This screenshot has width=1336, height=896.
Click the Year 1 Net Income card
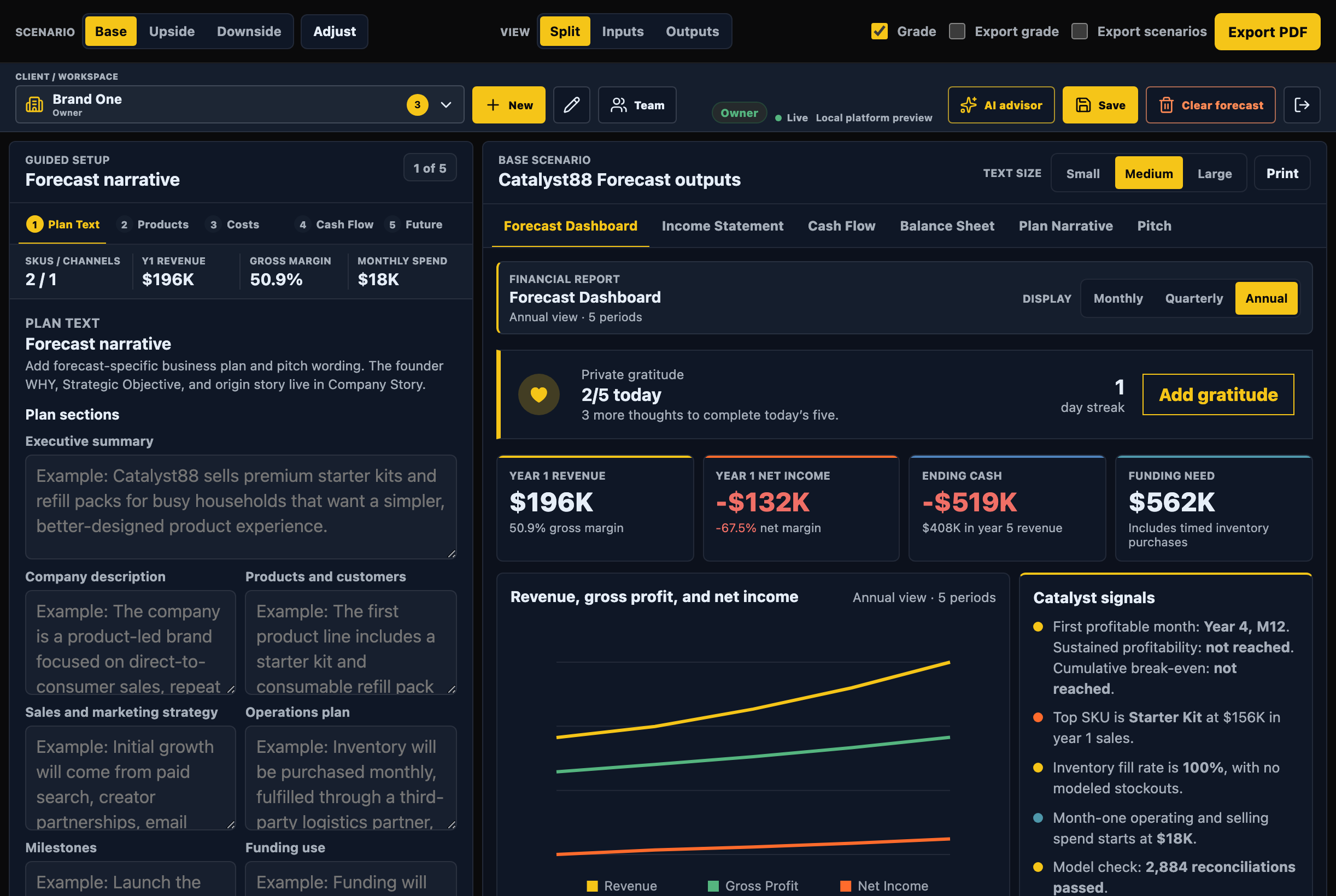point(801,508)
